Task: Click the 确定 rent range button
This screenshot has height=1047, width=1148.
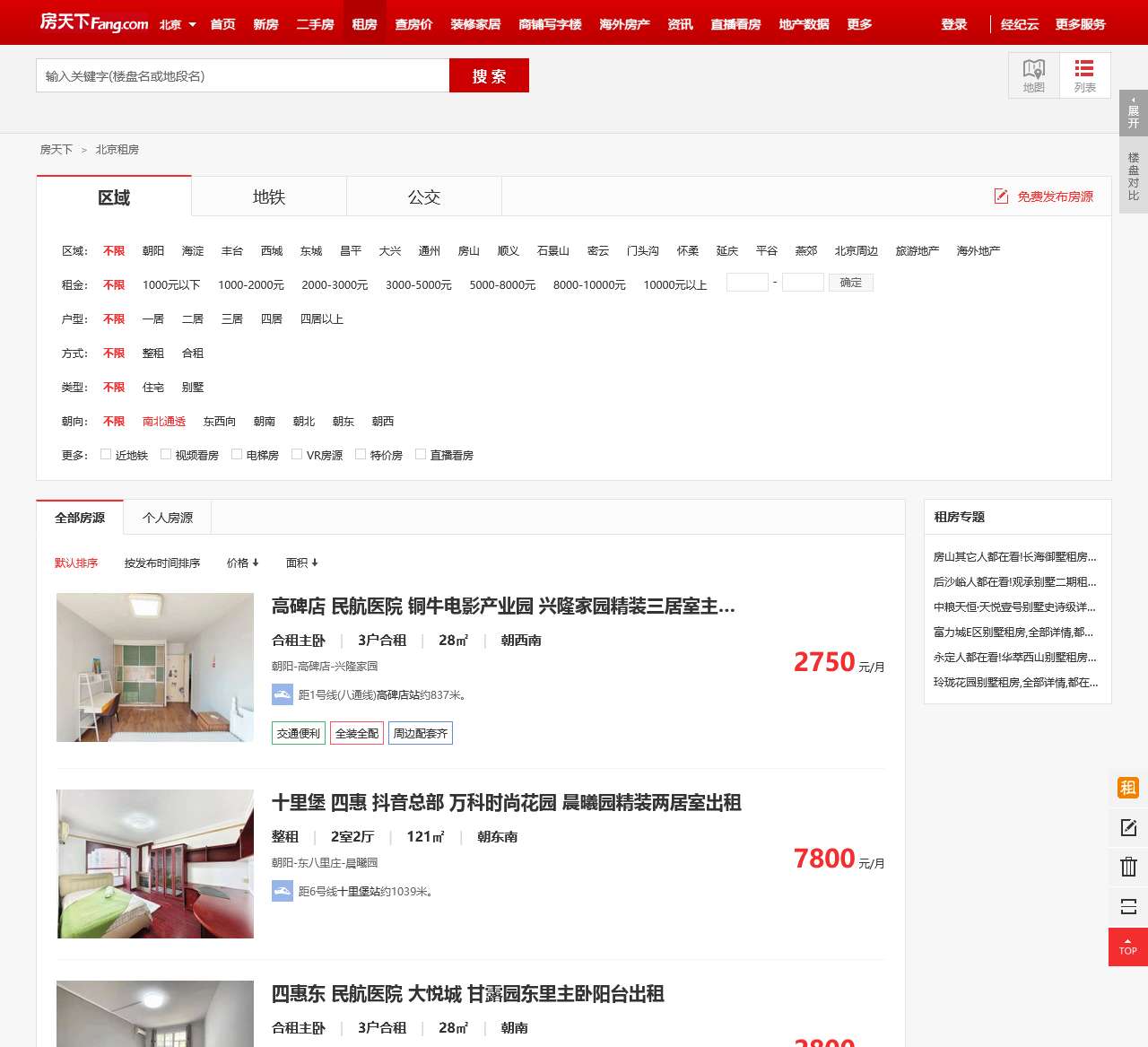Action: coord(851,283)
